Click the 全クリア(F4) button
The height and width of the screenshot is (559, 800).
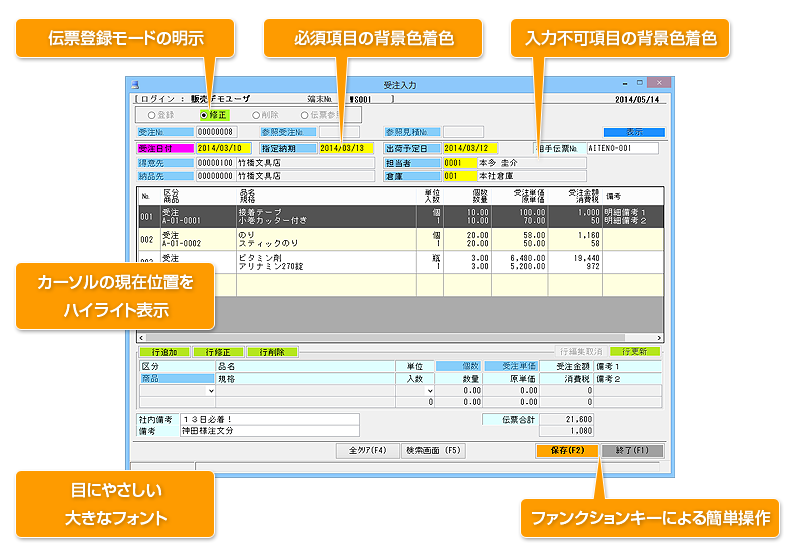pos(367,451)
